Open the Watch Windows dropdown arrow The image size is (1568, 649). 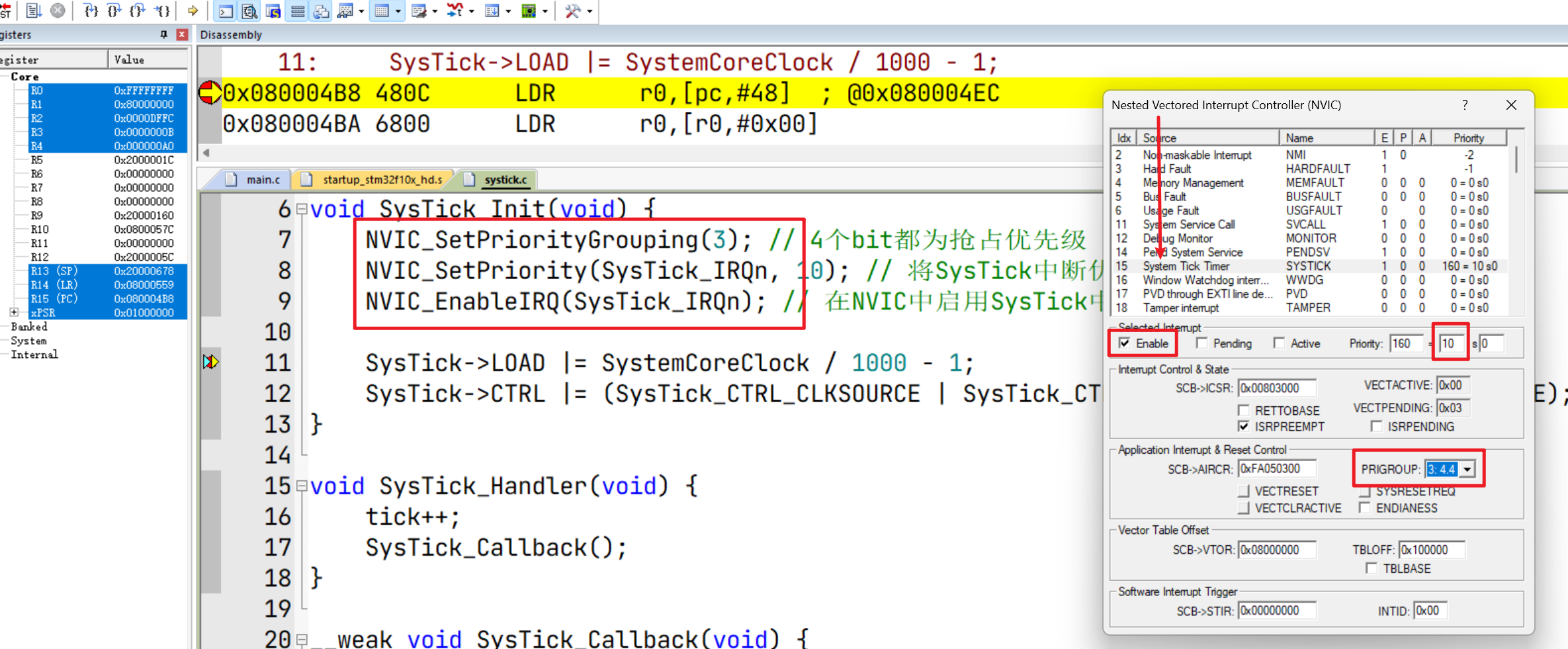(x=361, y=11)
